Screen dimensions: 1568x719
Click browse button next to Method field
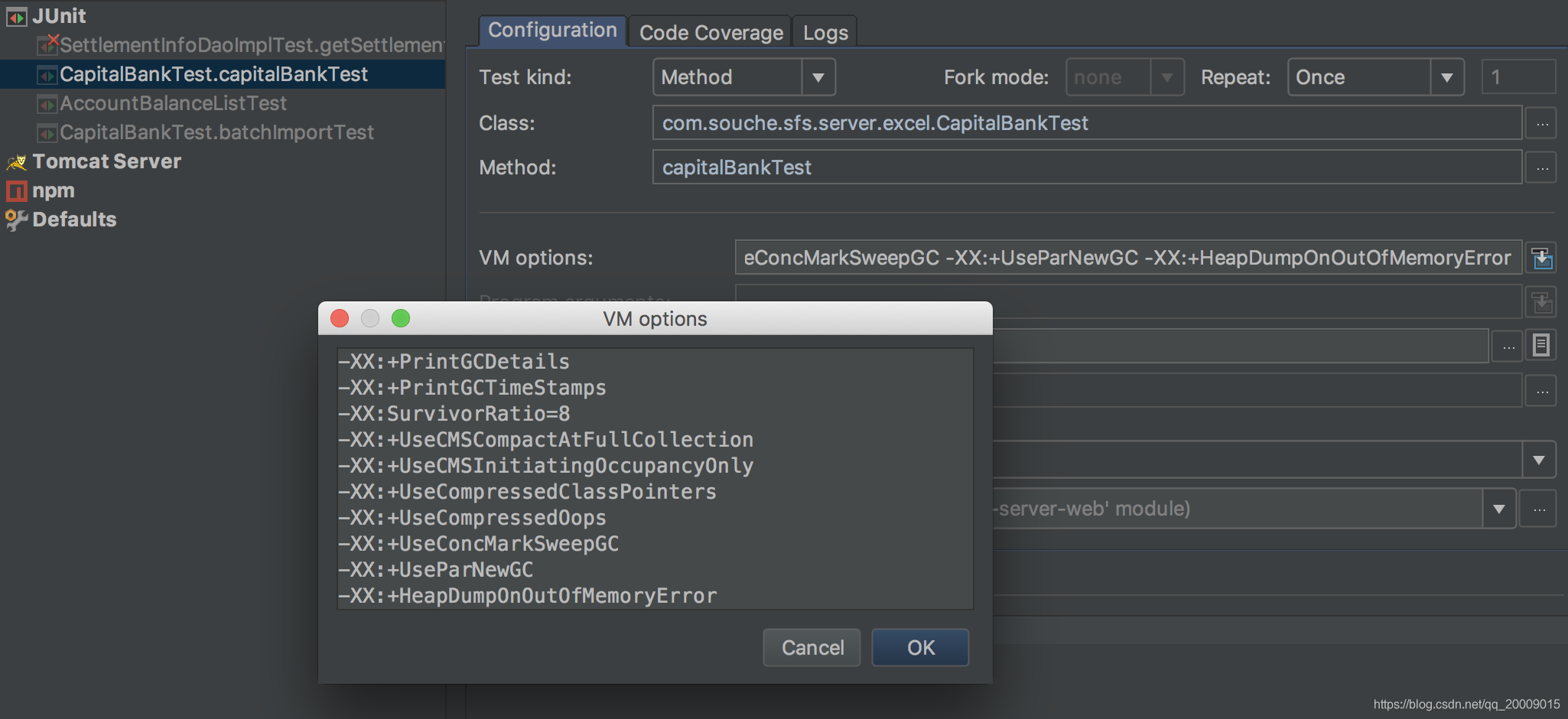(x=1541, y=168)
